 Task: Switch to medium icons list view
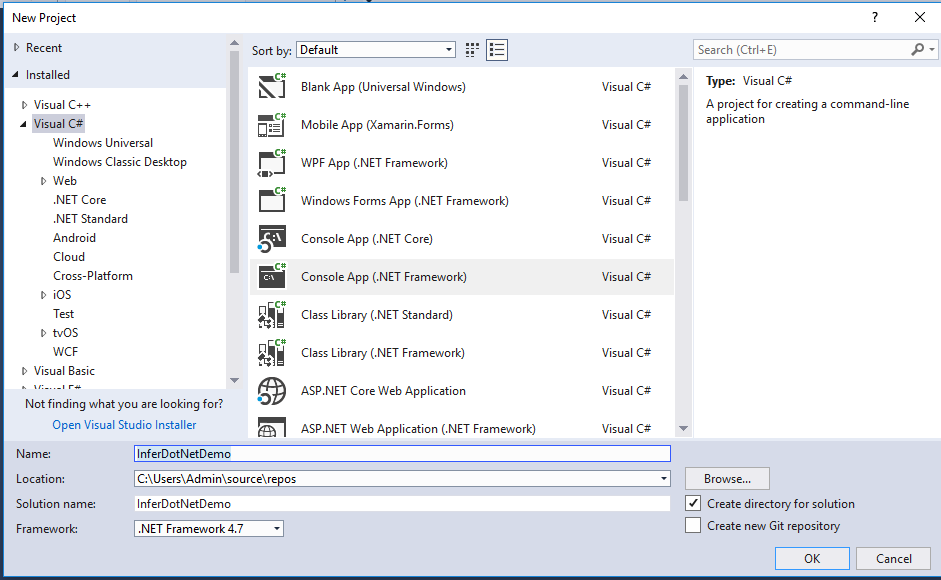497,50
